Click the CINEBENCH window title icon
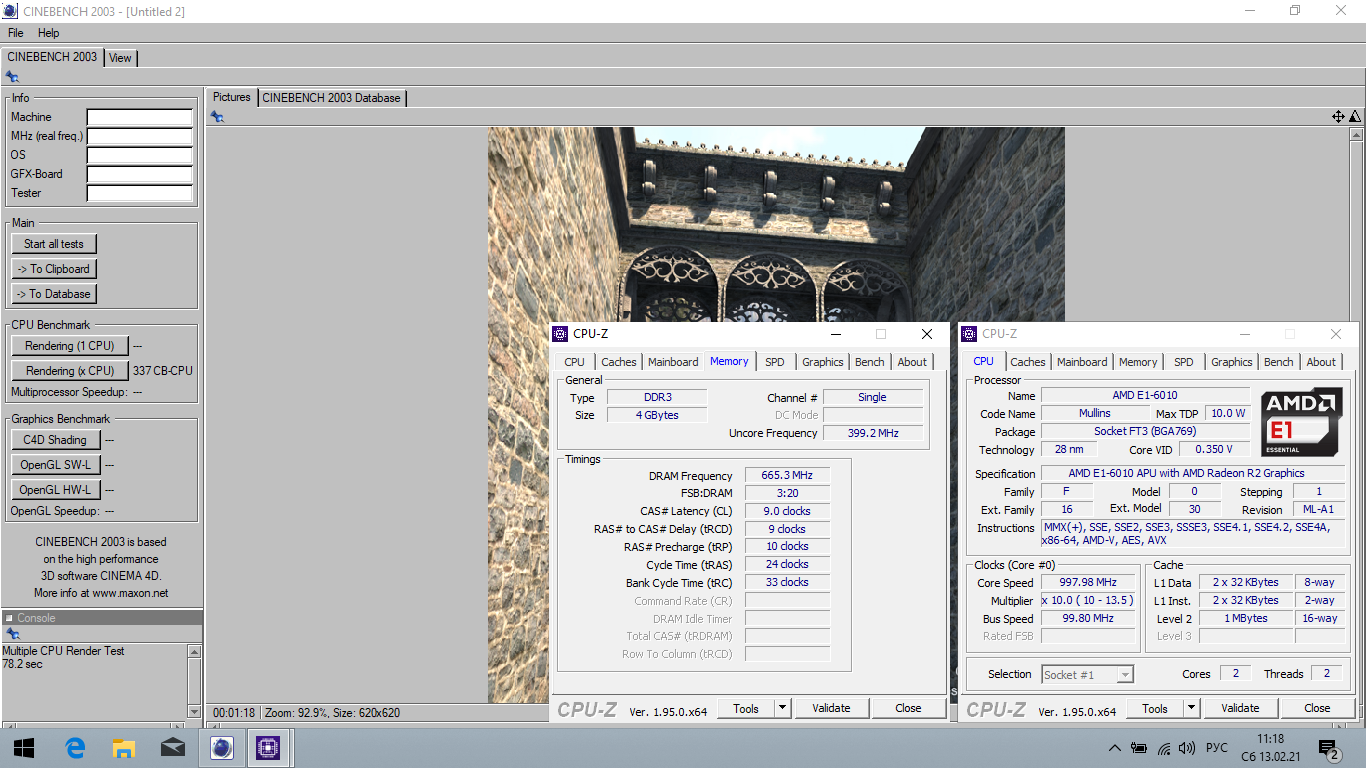Viewport: 1366px width, 768px height. click(x=10, y=11)
